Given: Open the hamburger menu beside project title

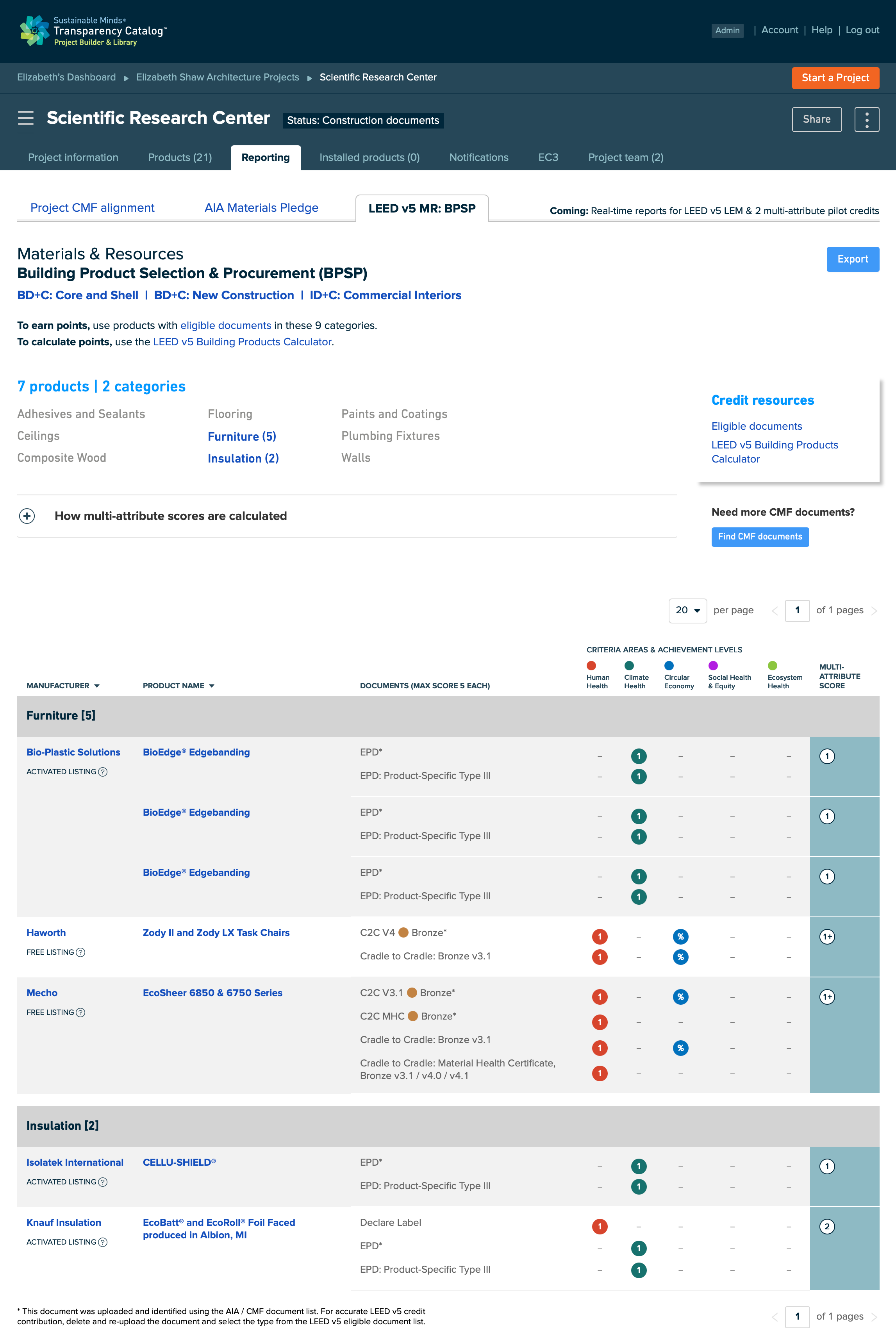Looking at the screenshot, I should pos(26,118).
